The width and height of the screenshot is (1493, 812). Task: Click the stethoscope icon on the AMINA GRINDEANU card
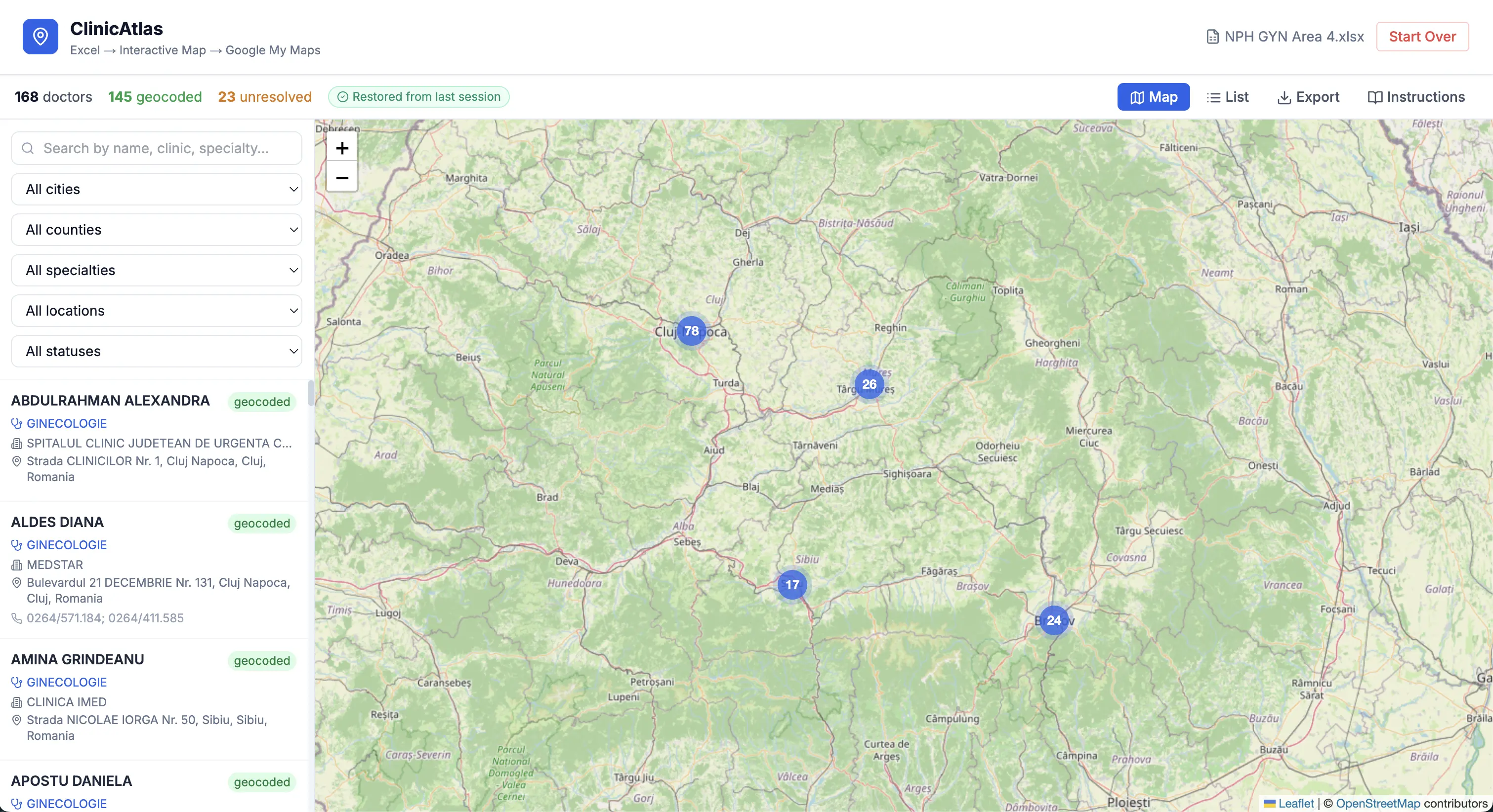point(17,683)
